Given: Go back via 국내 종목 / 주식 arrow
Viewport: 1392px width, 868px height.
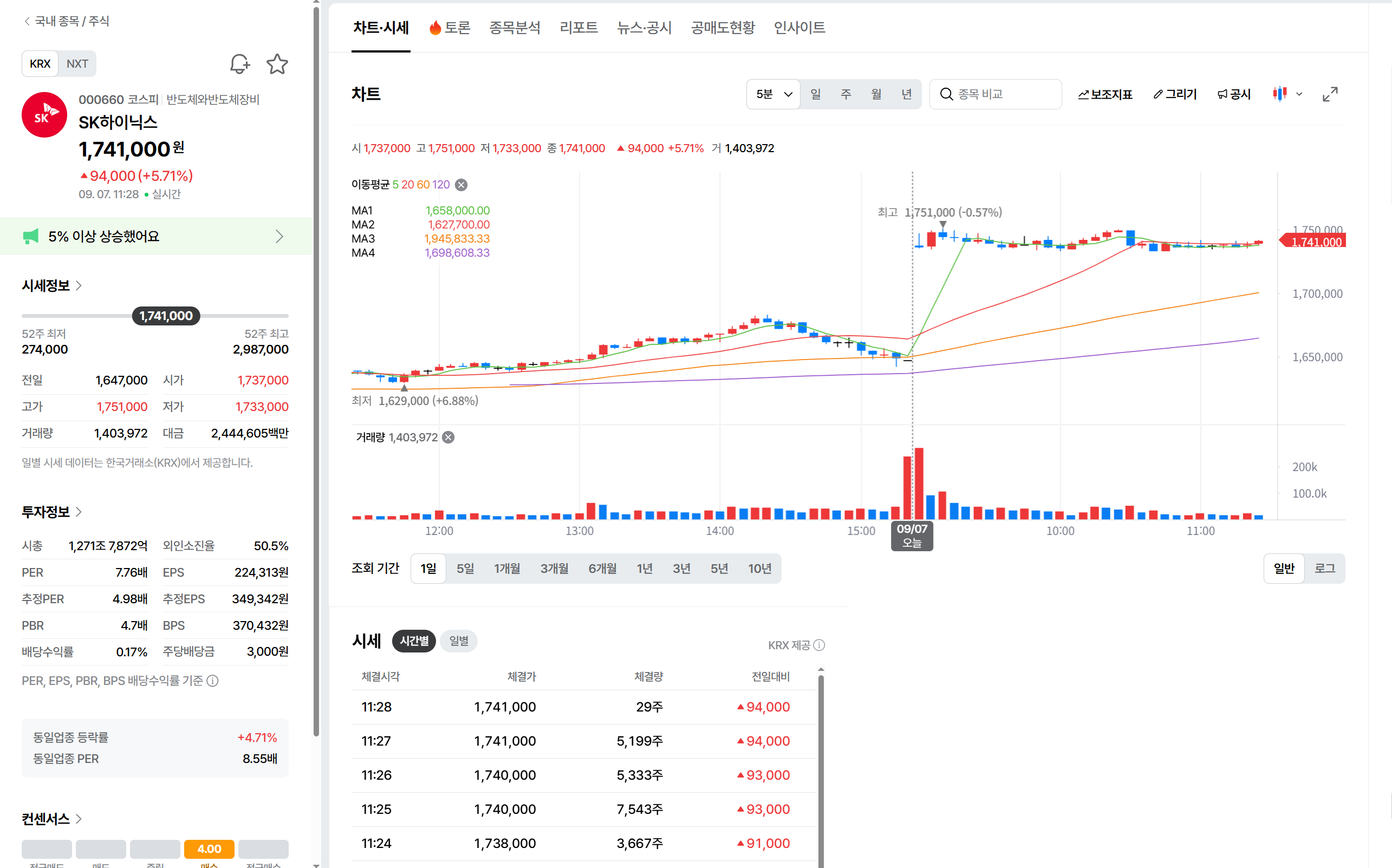Looking at the screenshot, I should click(x=27, y=21).
